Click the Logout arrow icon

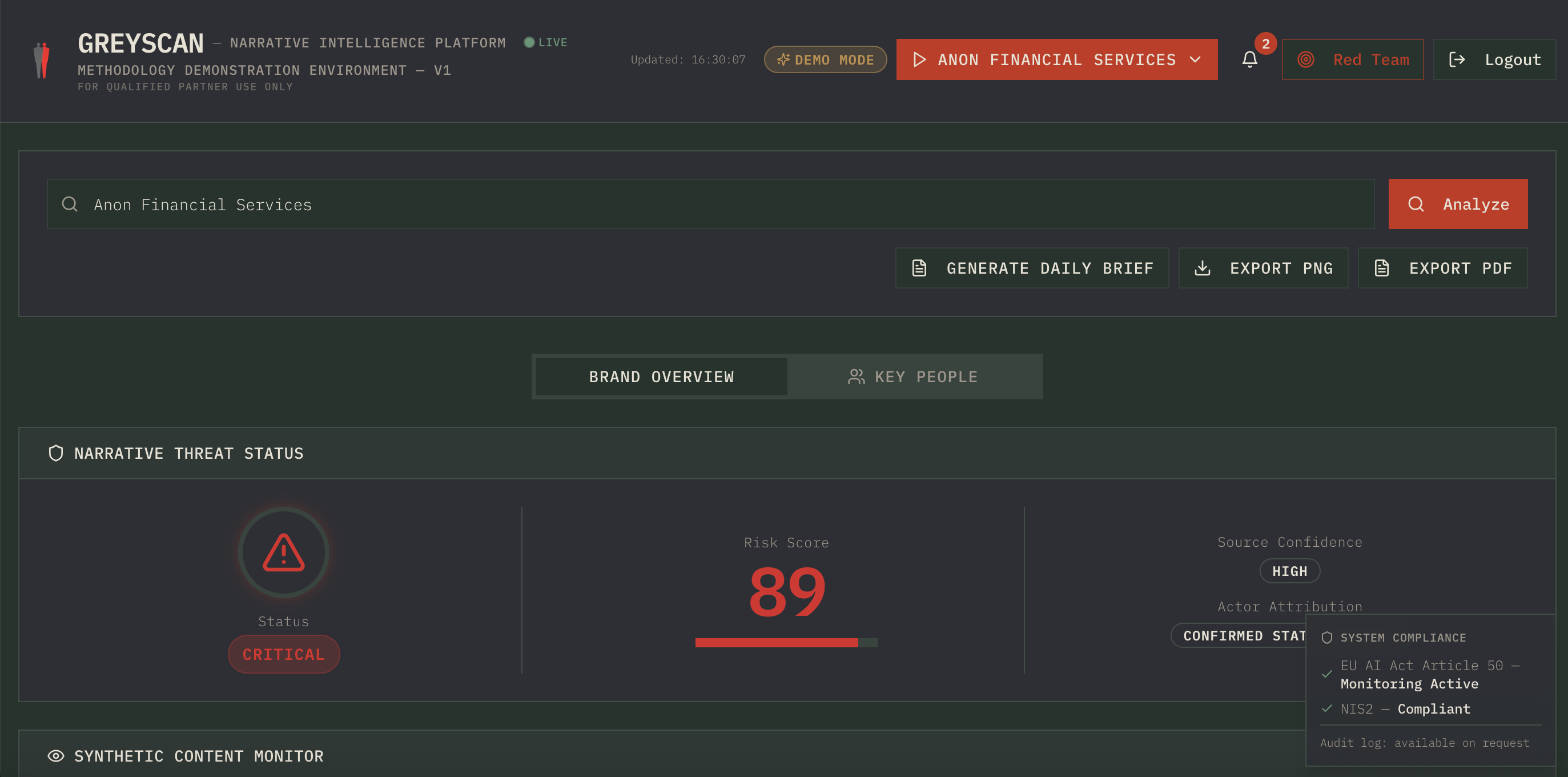tap(1457, 59)
